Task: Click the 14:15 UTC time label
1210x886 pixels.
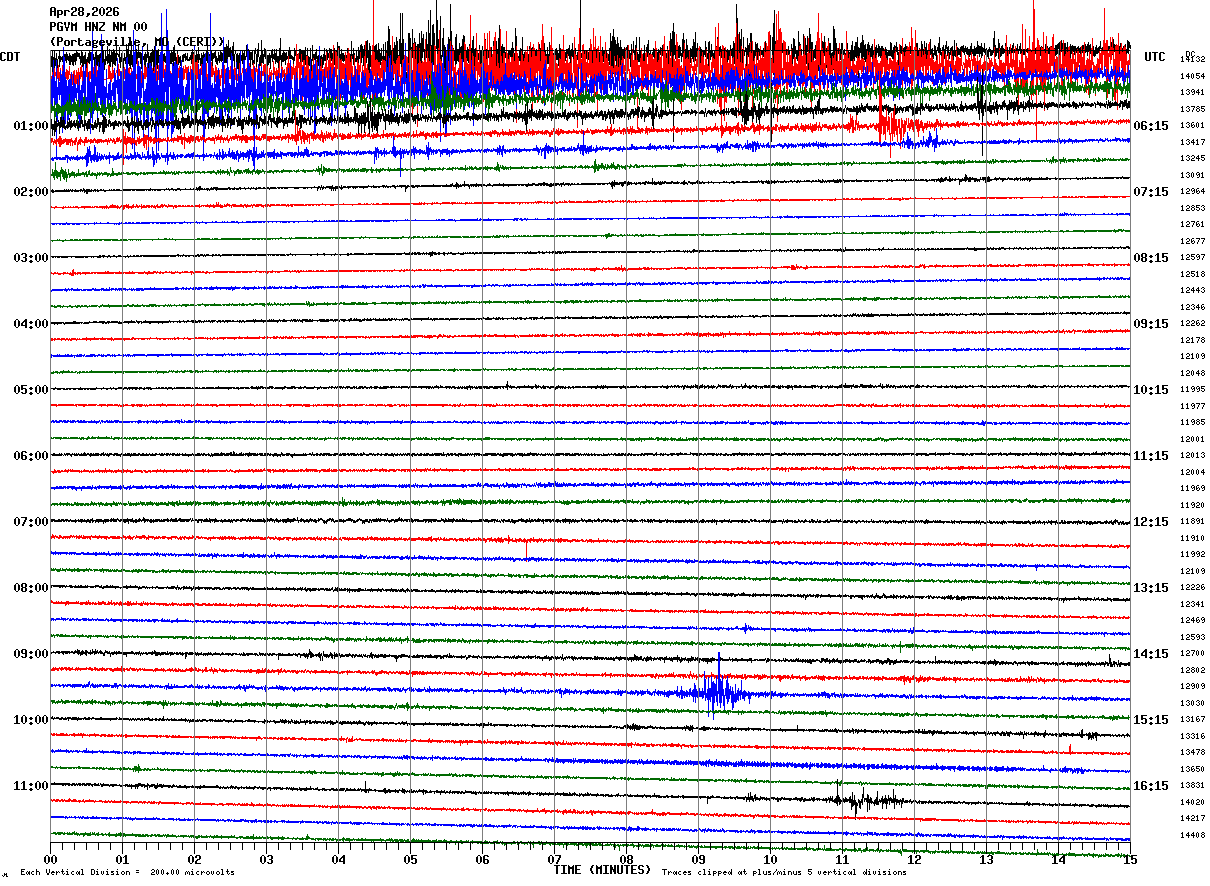Action: (1151, 654)
